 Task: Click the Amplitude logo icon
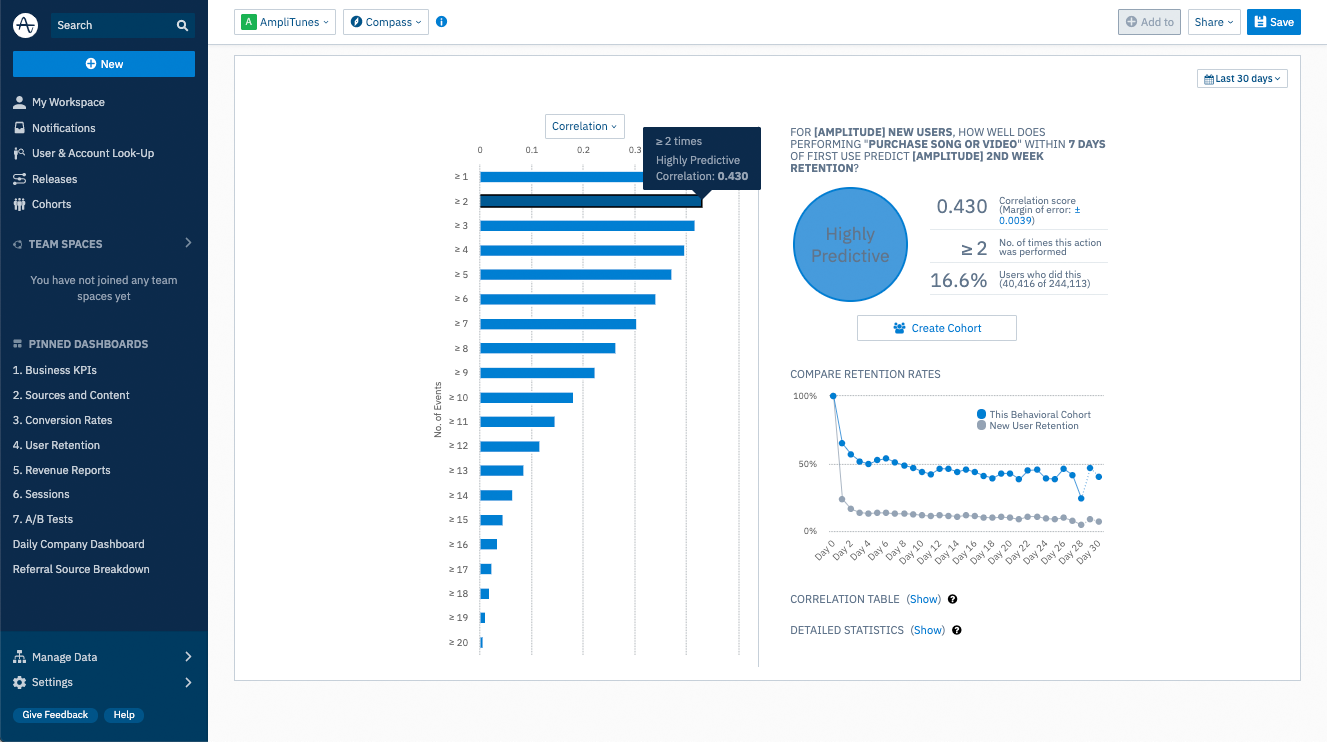click(x=25, y=25)
